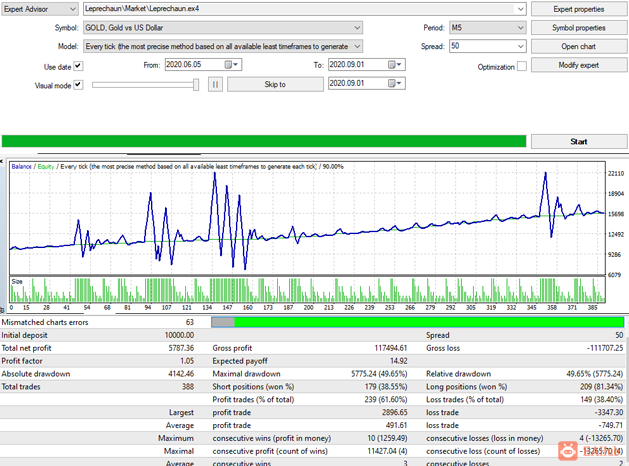Click the Skip to button
The image size is (629, 466).
[275, 84]
